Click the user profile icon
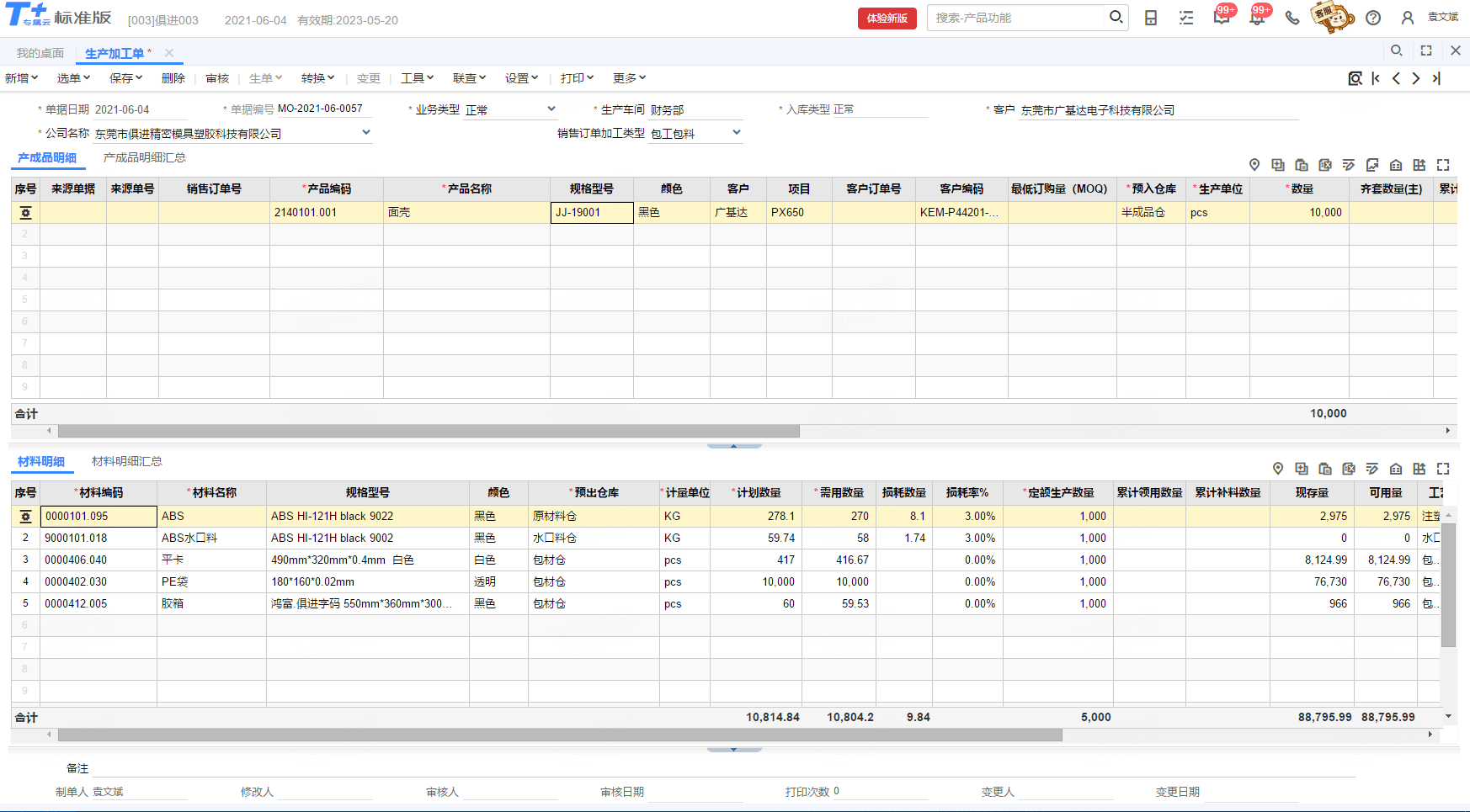Screen dimensions: 1470x812 pos(1408,18)
